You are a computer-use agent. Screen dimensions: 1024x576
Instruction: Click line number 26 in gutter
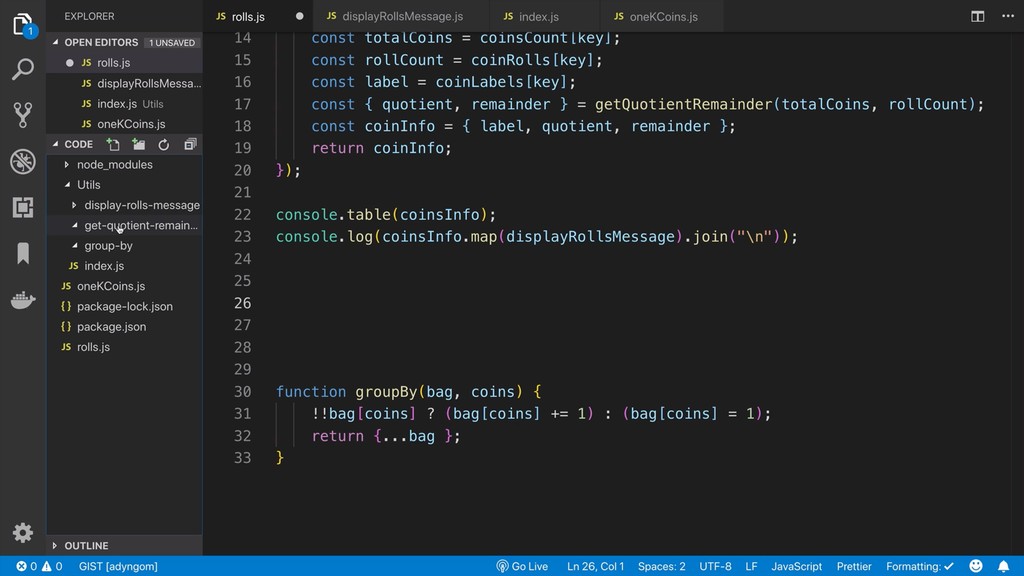coord(242,303)
